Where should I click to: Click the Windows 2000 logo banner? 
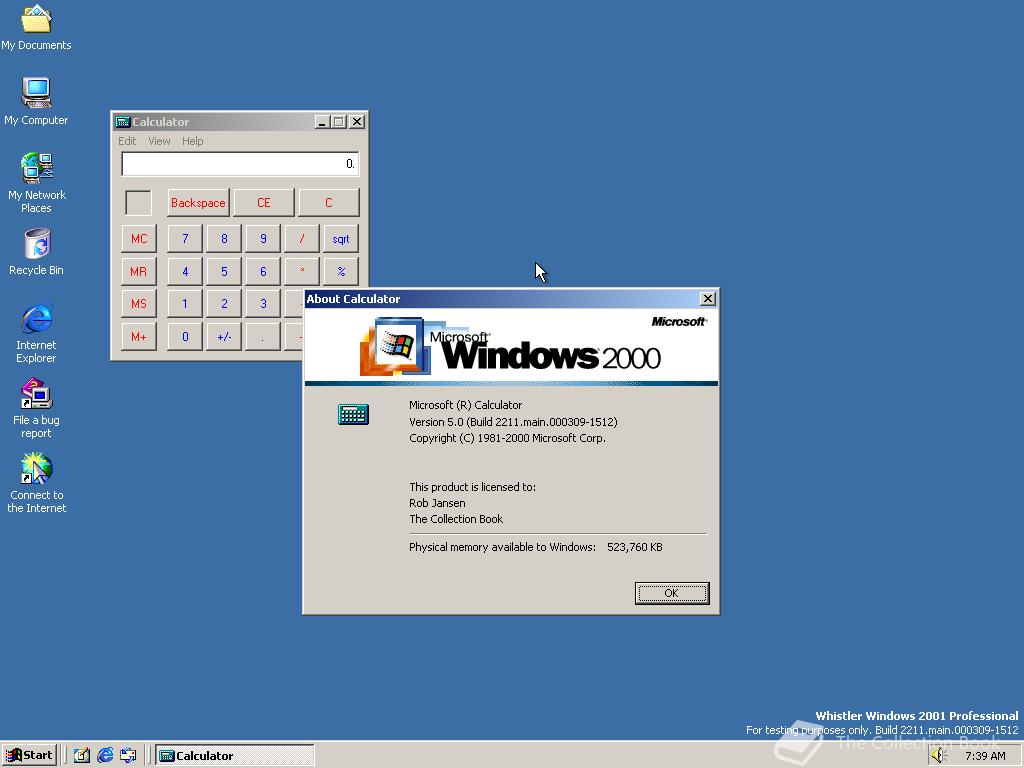point(511,346)
